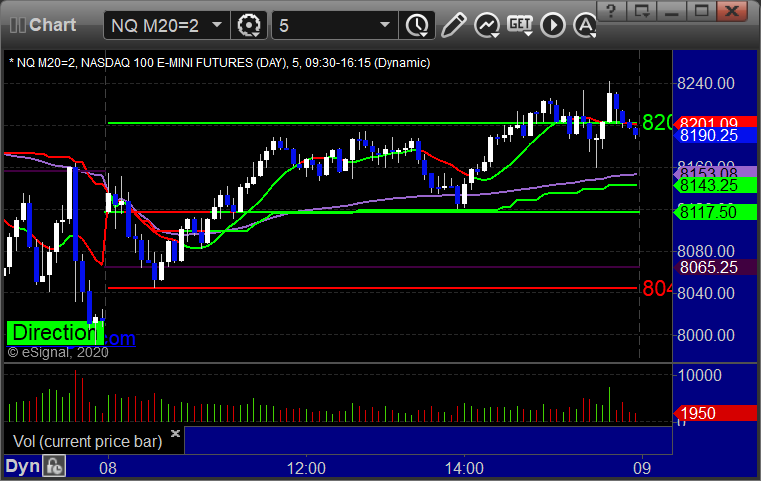Click the chart title NASDAQ 100 E-MINI FUTURES text

[x=167, y=63]
